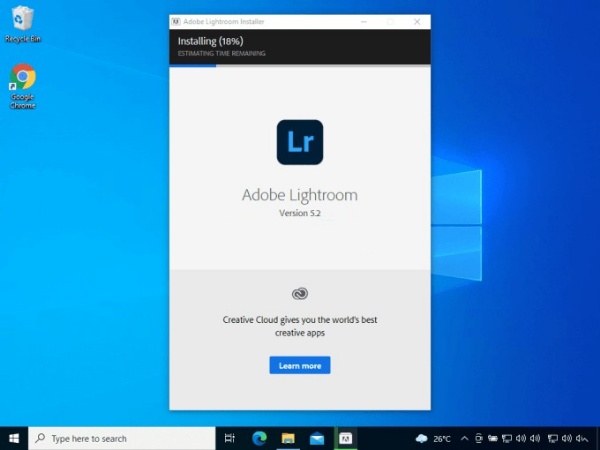Click the Creative Cloud logo icon
This screenshot has height=450, width=600.
pyautogui.click(x=300, y=293)
